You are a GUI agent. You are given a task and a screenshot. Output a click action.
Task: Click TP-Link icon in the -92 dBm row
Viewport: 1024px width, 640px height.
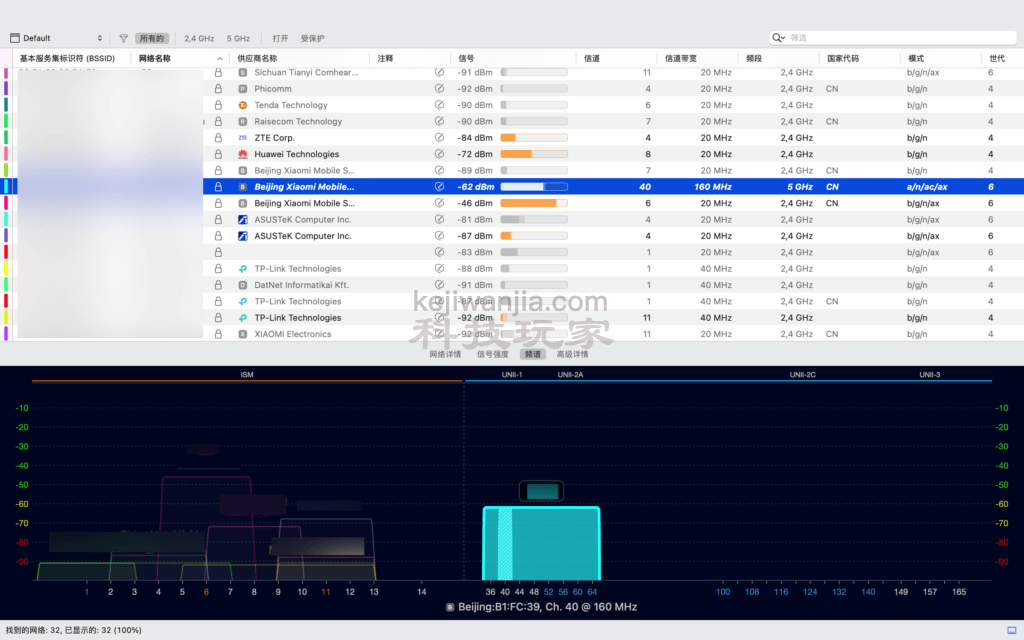click(243, 317)
